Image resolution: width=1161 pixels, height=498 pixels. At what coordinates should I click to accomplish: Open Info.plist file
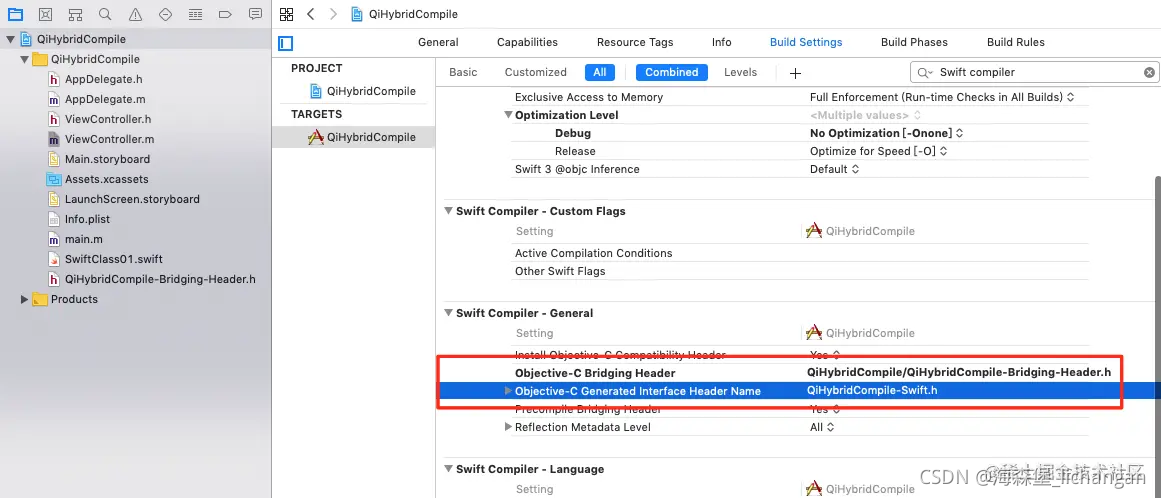pyautogui.click(x=87, y=219)
